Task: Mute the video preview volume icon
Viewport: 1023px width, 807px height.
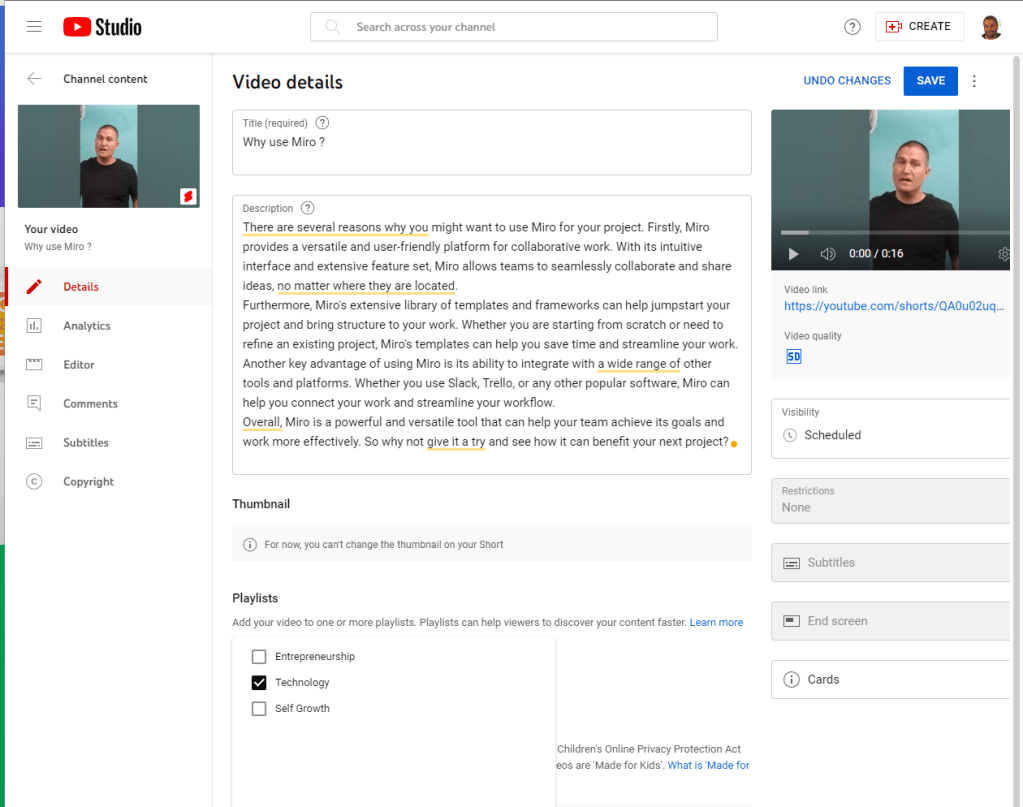Action: pos(827,254)
